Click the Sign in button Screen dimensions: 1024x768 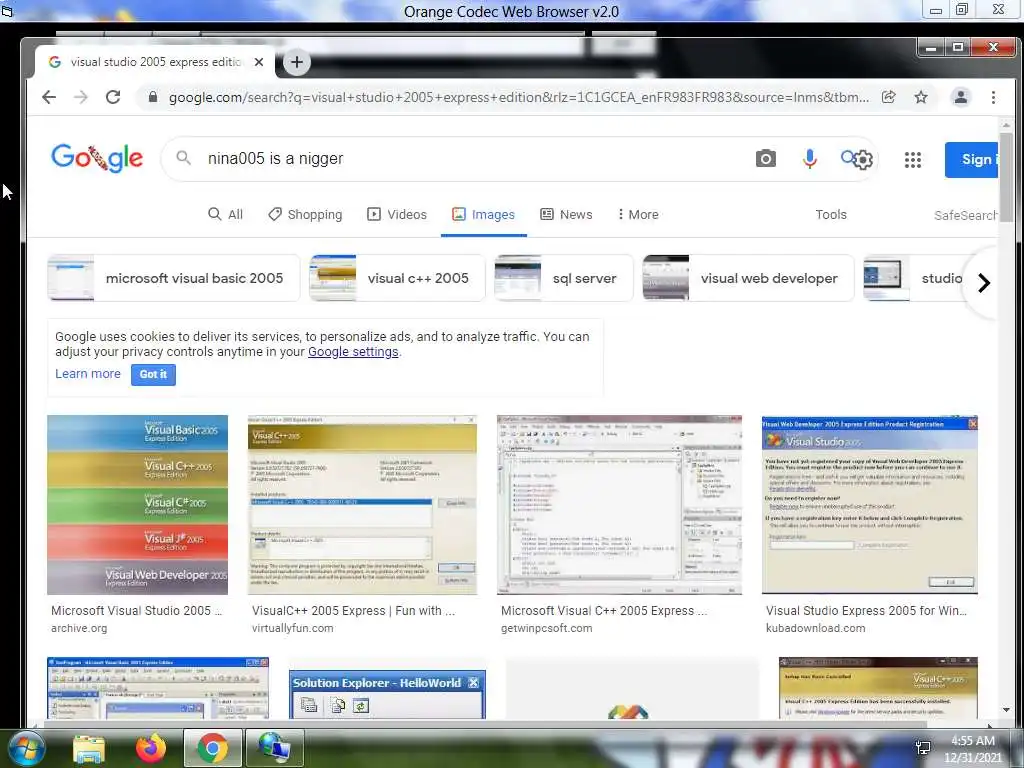(971, 159)
